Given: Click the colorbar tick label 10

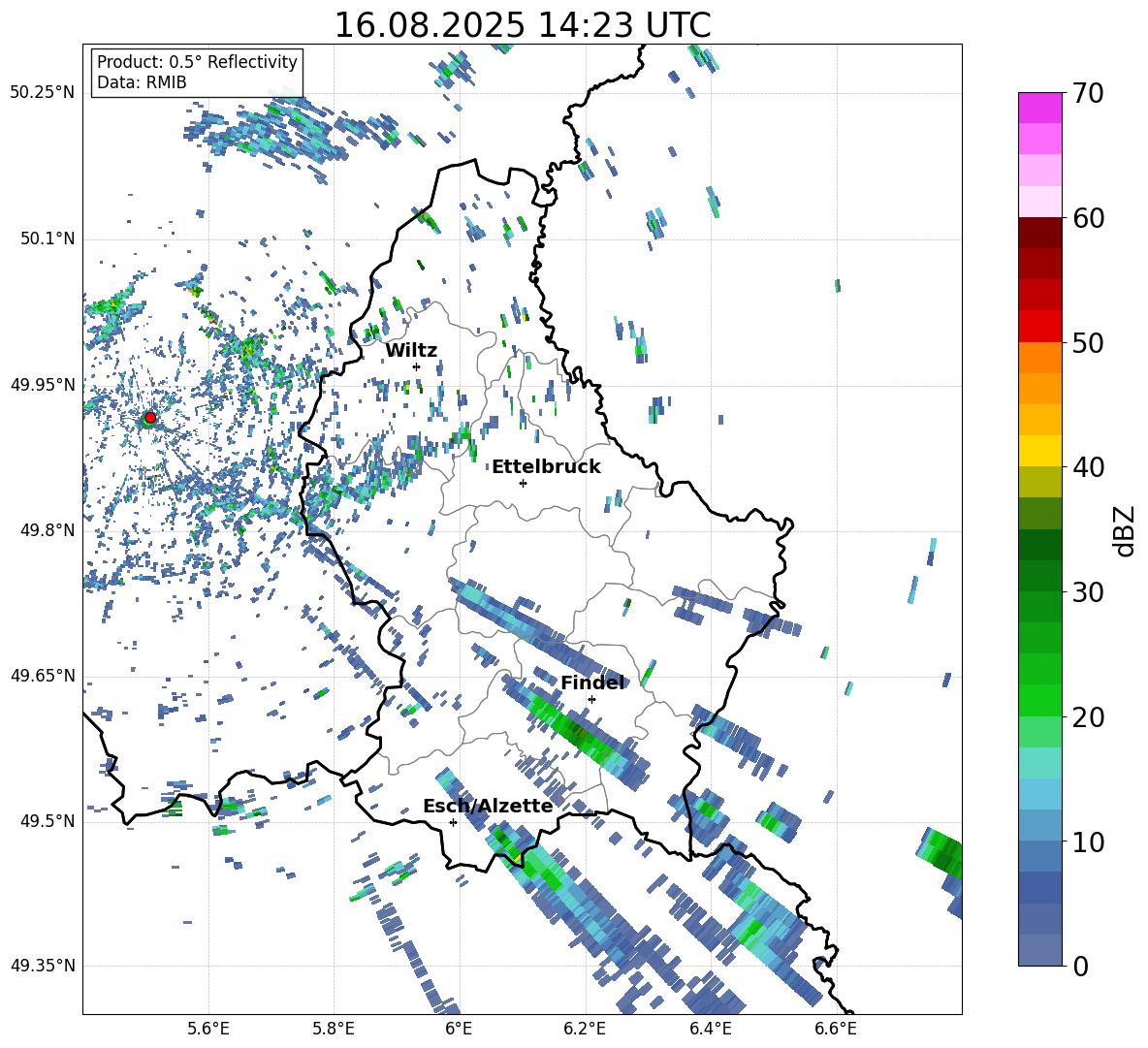Looking at the screenshot, I should (x=1088, y=842).
